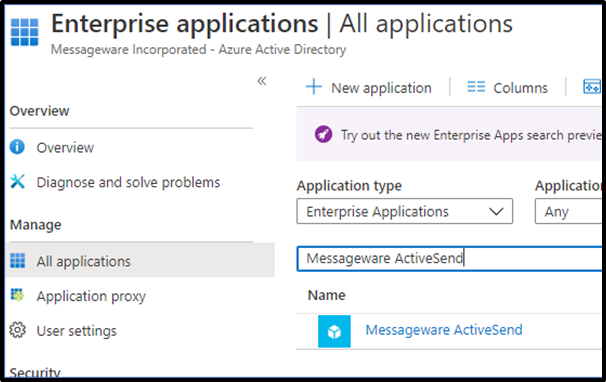The image size is (606, 382).
Task: Open the Any application status dropdown
Action: (x=569, y=211)
